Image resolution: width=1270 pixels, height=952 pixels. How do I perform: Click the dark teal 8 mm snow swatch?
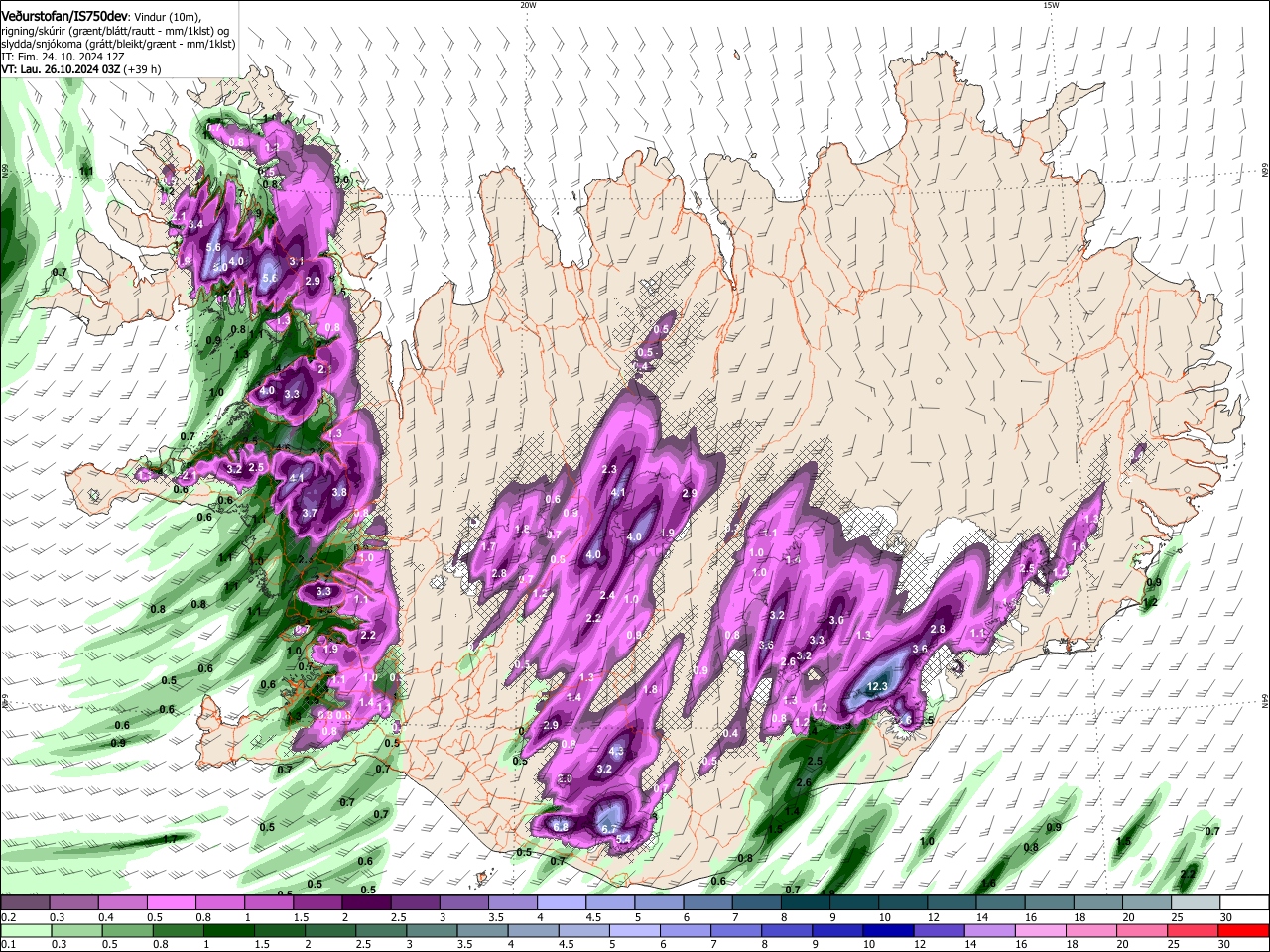[806, 903]
